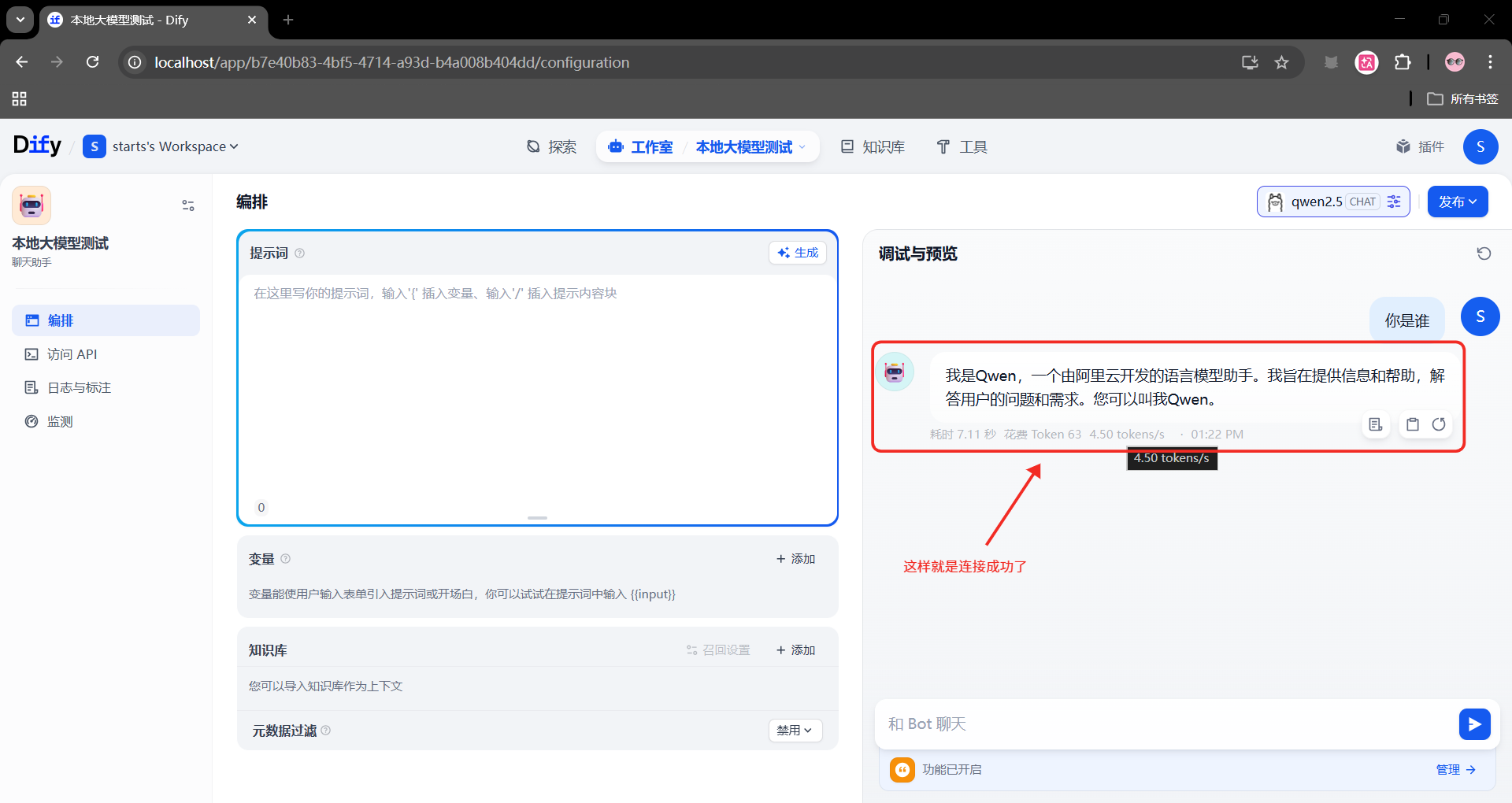This screenshot has width=1512, height=803.
Task: Open Chrome apps grid shortcut
Action: pos(20,98)
